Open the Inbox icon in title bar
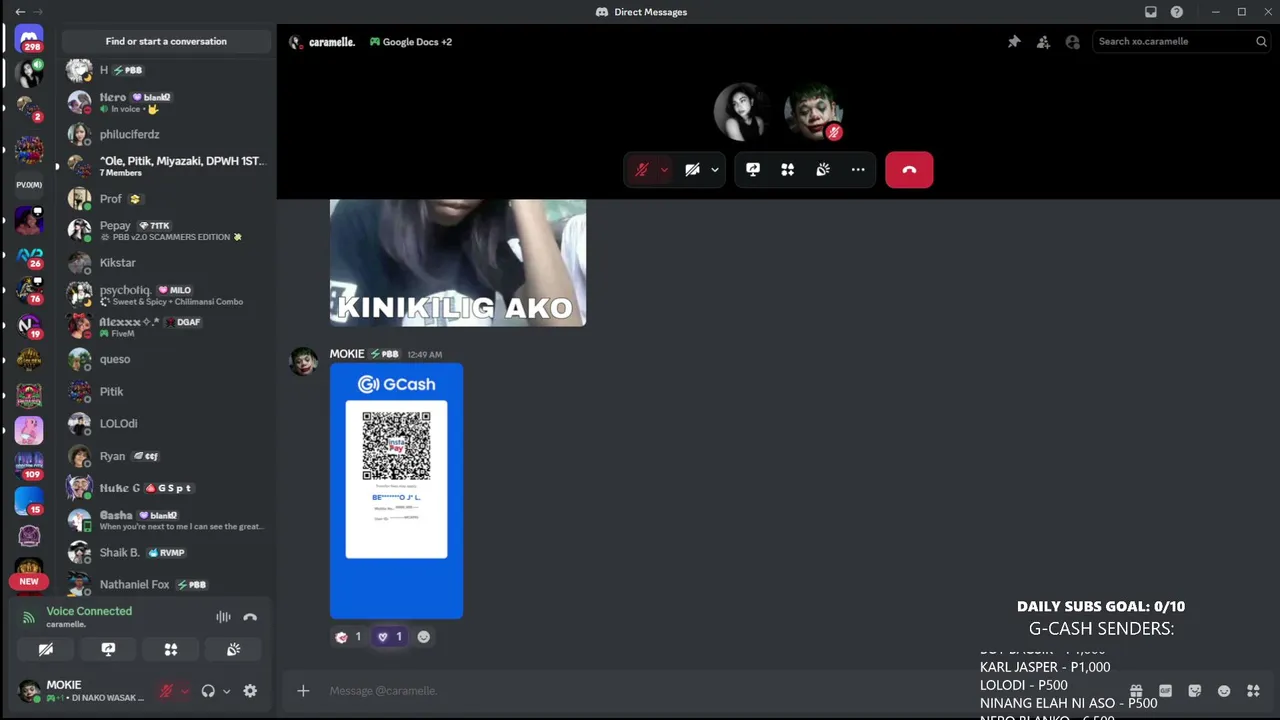The height and width of the screenshot is (720, 1280). pyautogui.click(x=1151, y=12)
